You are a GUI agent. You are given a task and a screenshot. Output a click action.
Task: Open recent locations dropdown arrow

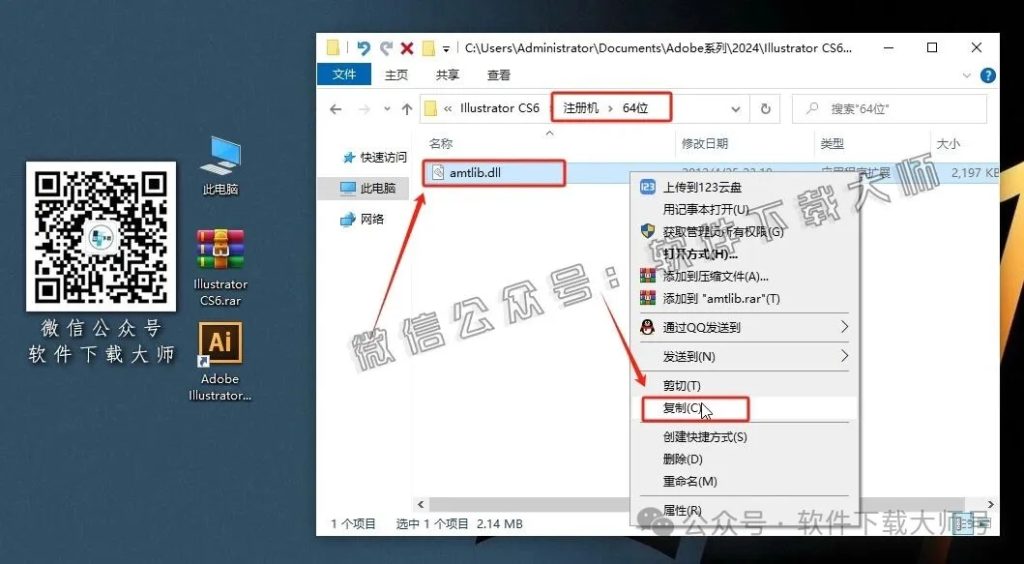[387, 109]
